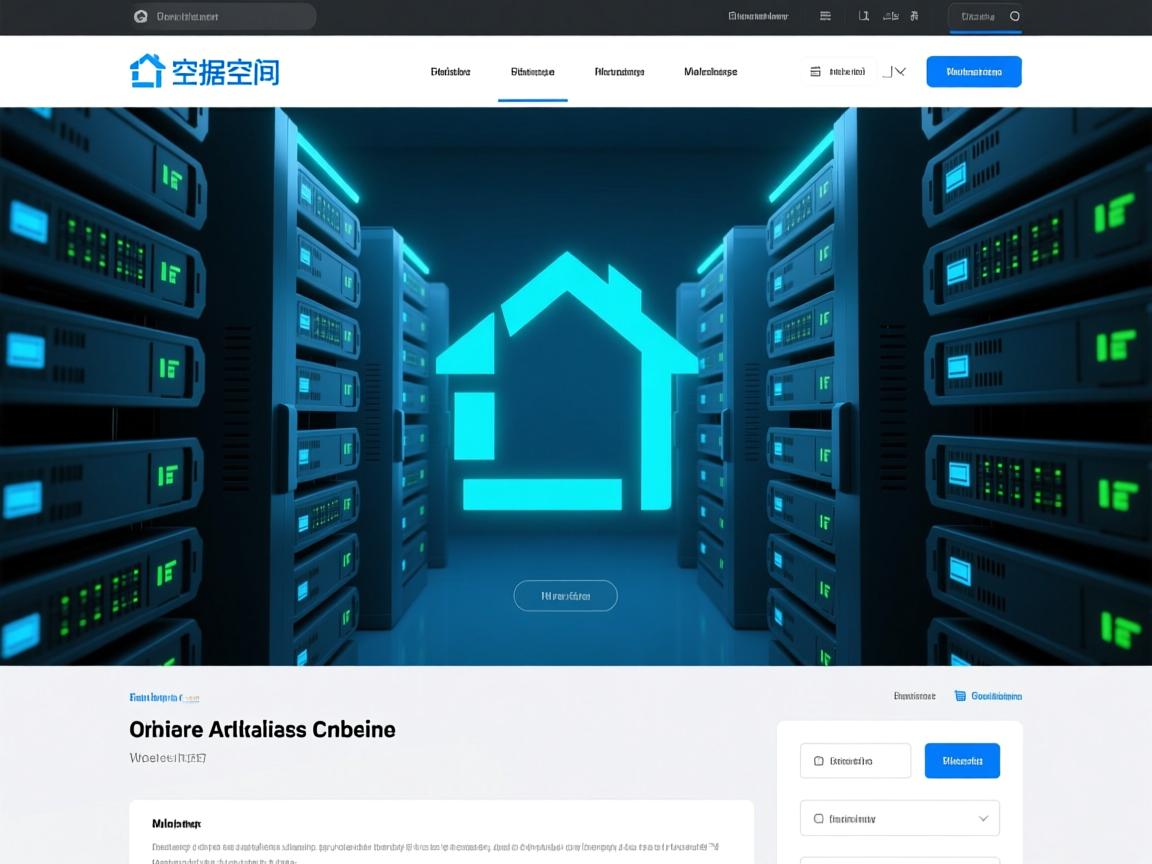
Task: Open the list icon in dark top bar
Action: point(825,16)
